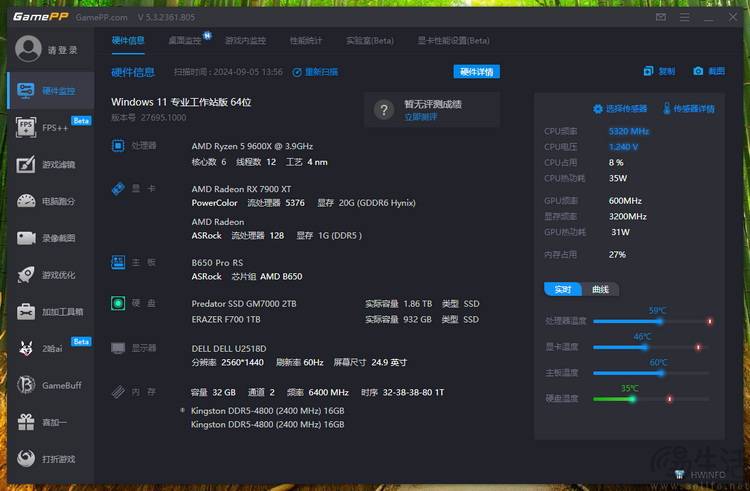Click the question mark benchmark score icon
Image resolution: width=750 pixels, height=491 pixels.
384,110
